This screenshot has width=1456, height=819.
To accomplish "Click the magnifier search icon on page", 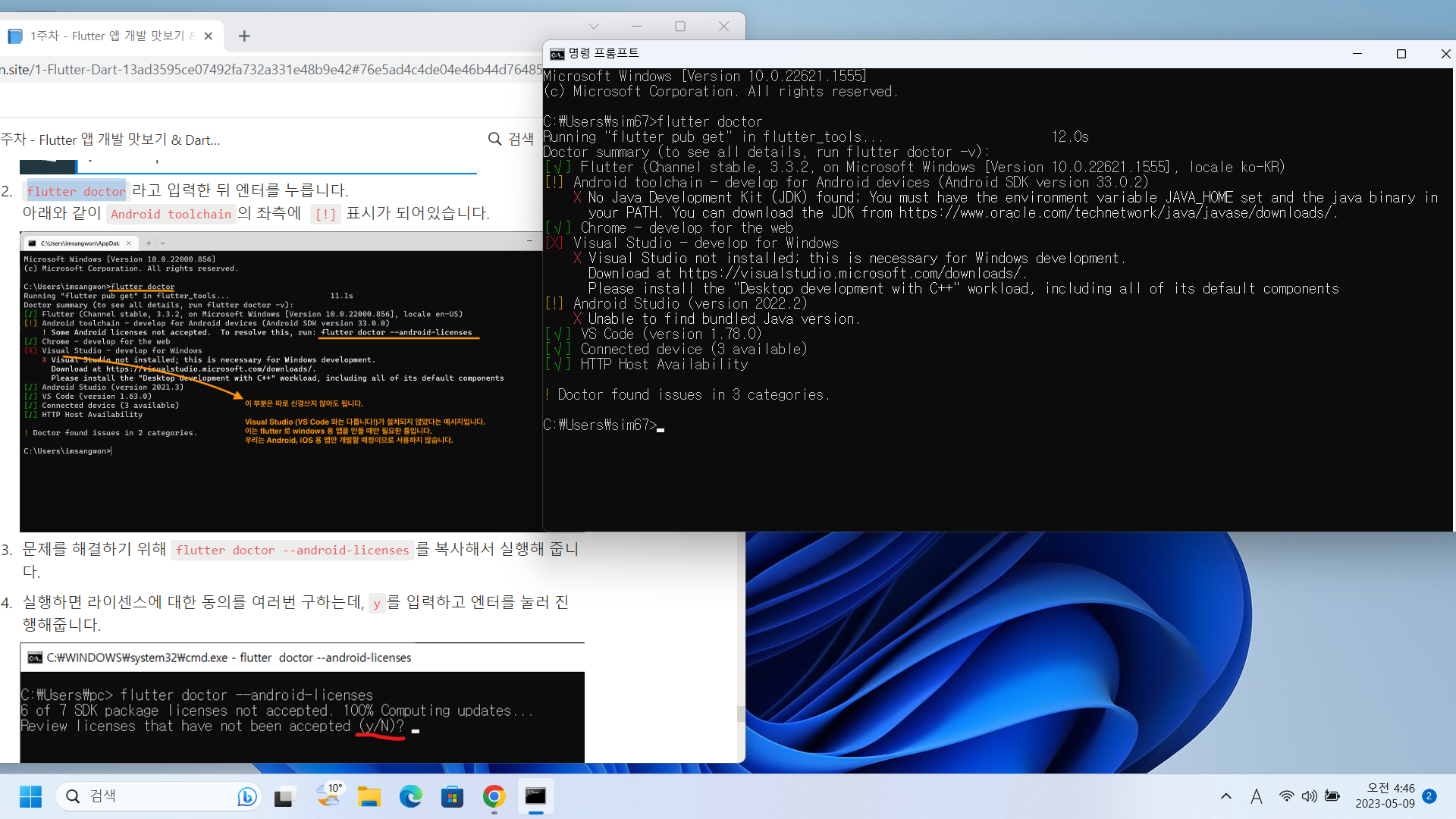I will (x=494, y=139).
